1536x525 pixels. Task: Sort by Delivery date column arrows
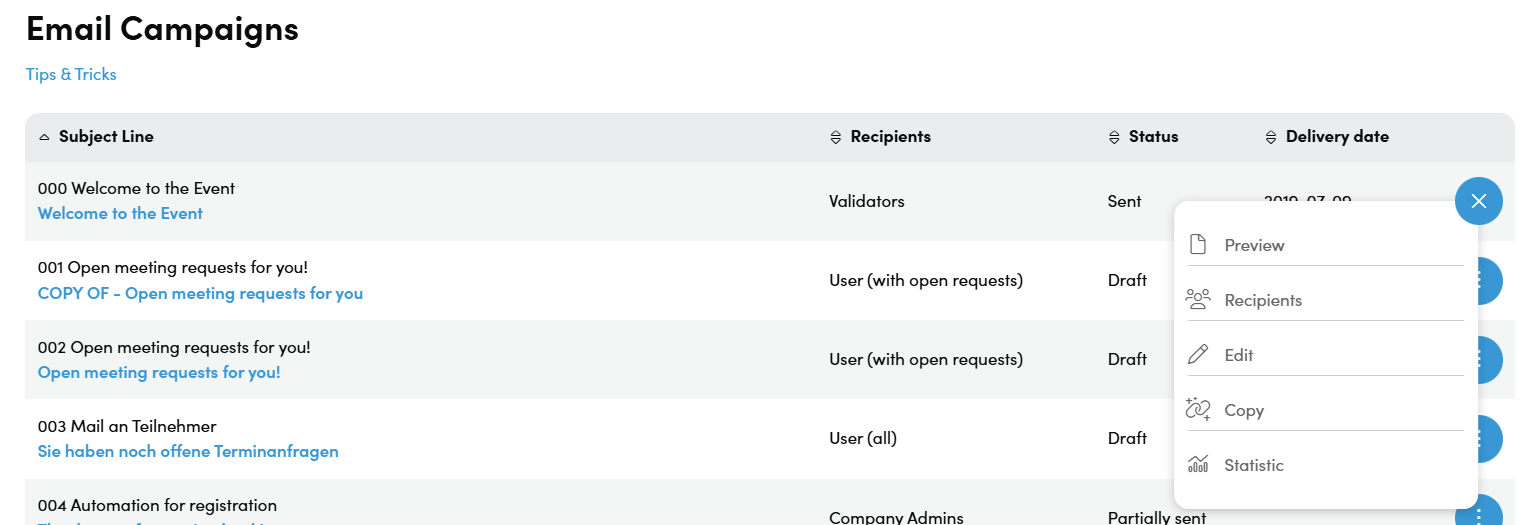coord(1271,137)
